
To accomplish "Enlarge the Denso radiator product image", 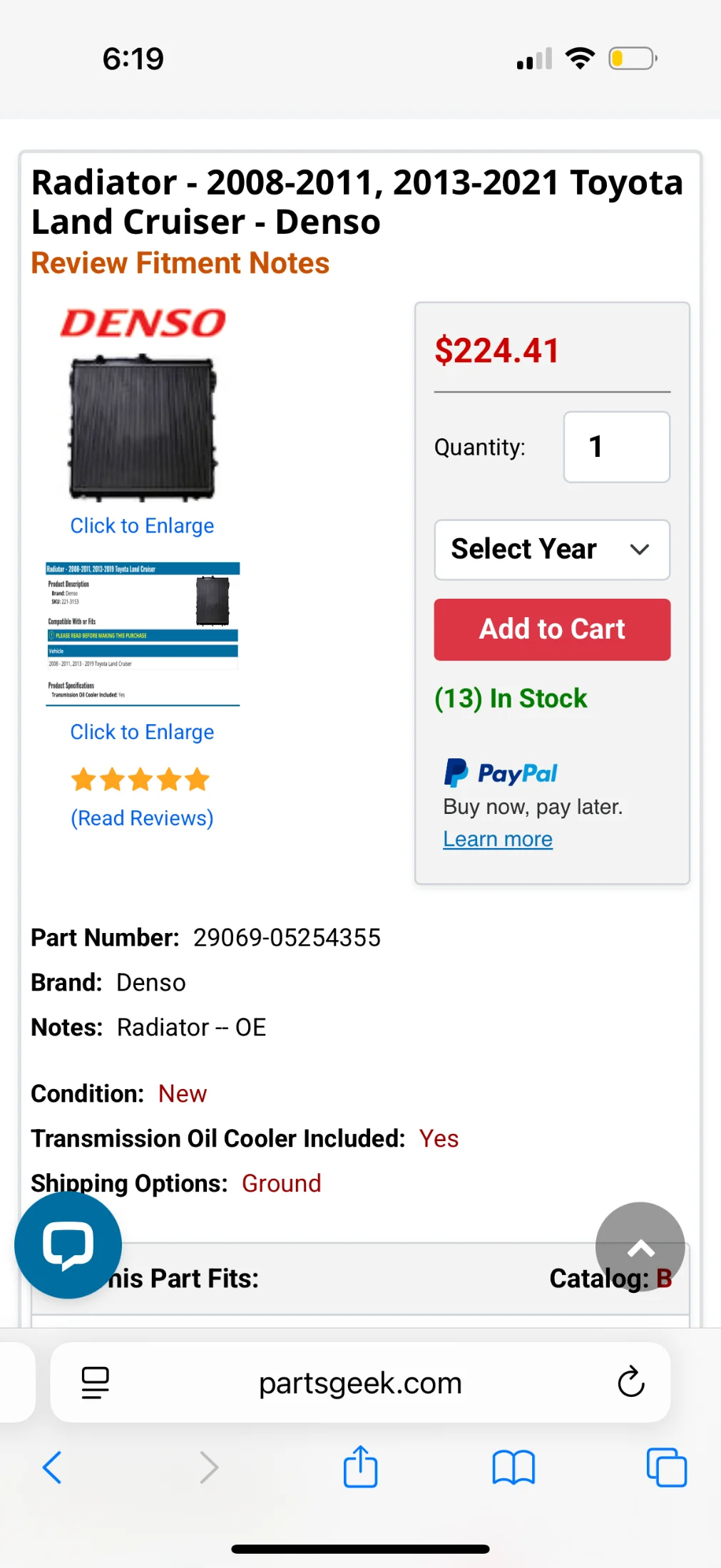I will coord(143,427).
